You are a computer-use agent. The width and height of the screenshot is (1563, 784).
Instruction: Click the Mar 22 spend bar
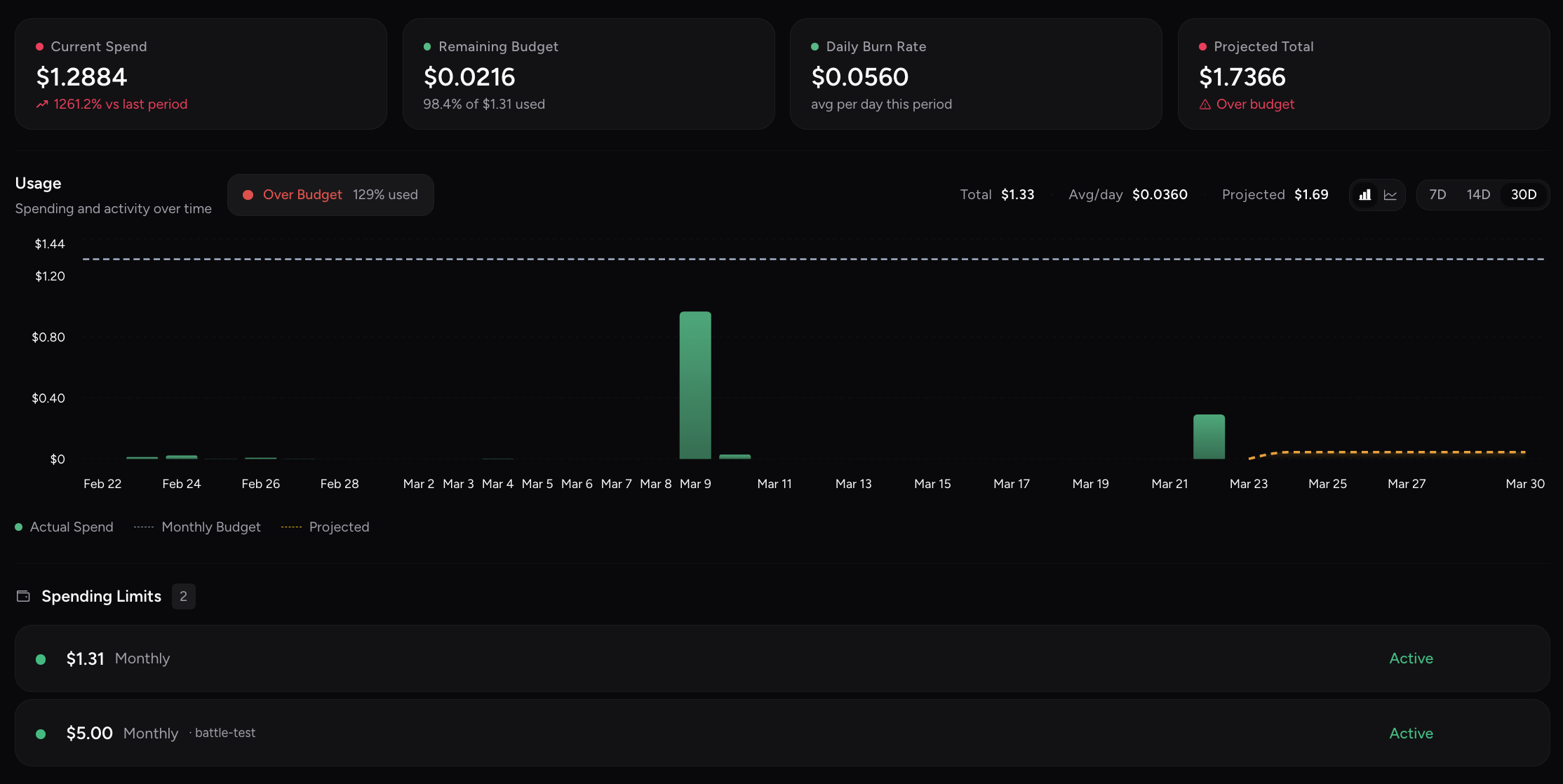point(1209,437)
